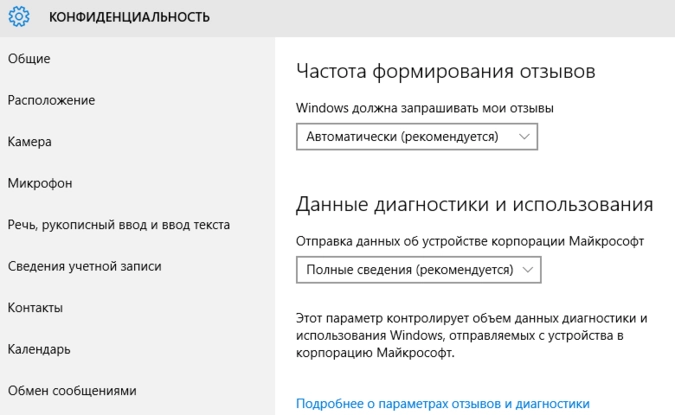Select Расположение in the sidebar
Image resolution: width=675 pixels, height=415 pixels.
[51, 100]
